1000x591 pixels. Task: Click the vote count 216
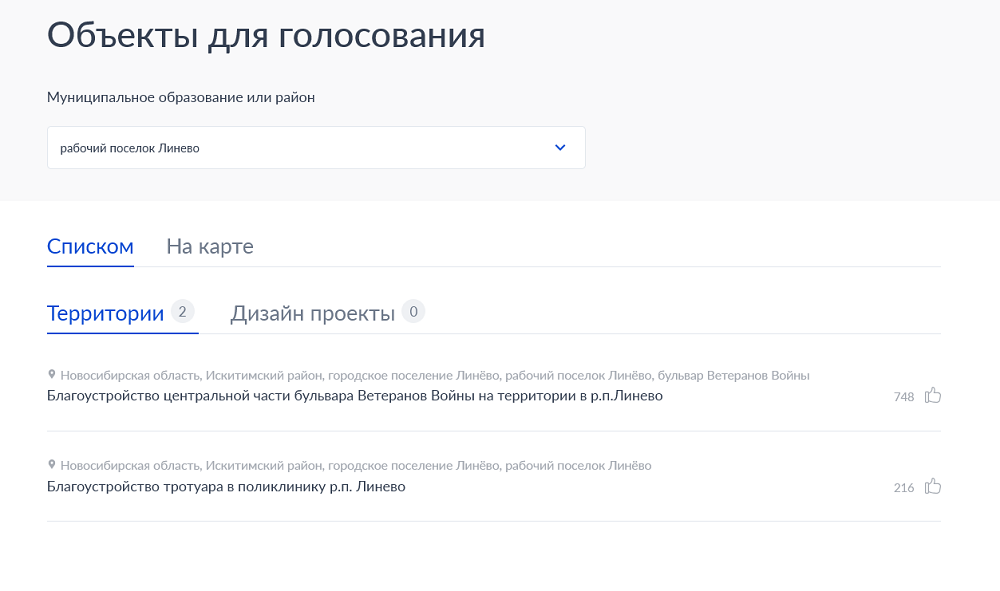904,488
